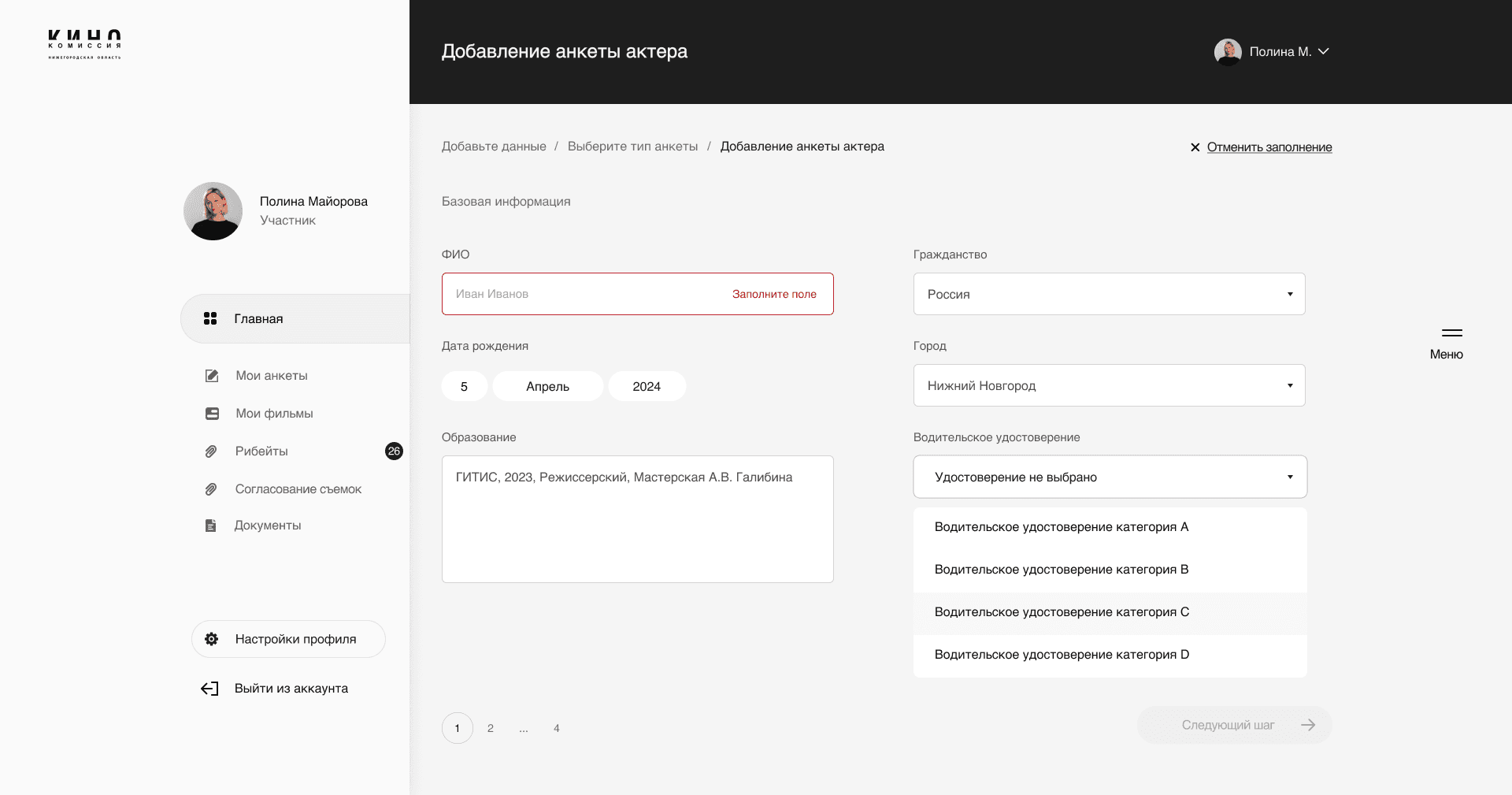Click the film icon beside Мои фильмы
Image resolution: width=1512 pixels, height=795 pixels.
(x=212, y=414)
